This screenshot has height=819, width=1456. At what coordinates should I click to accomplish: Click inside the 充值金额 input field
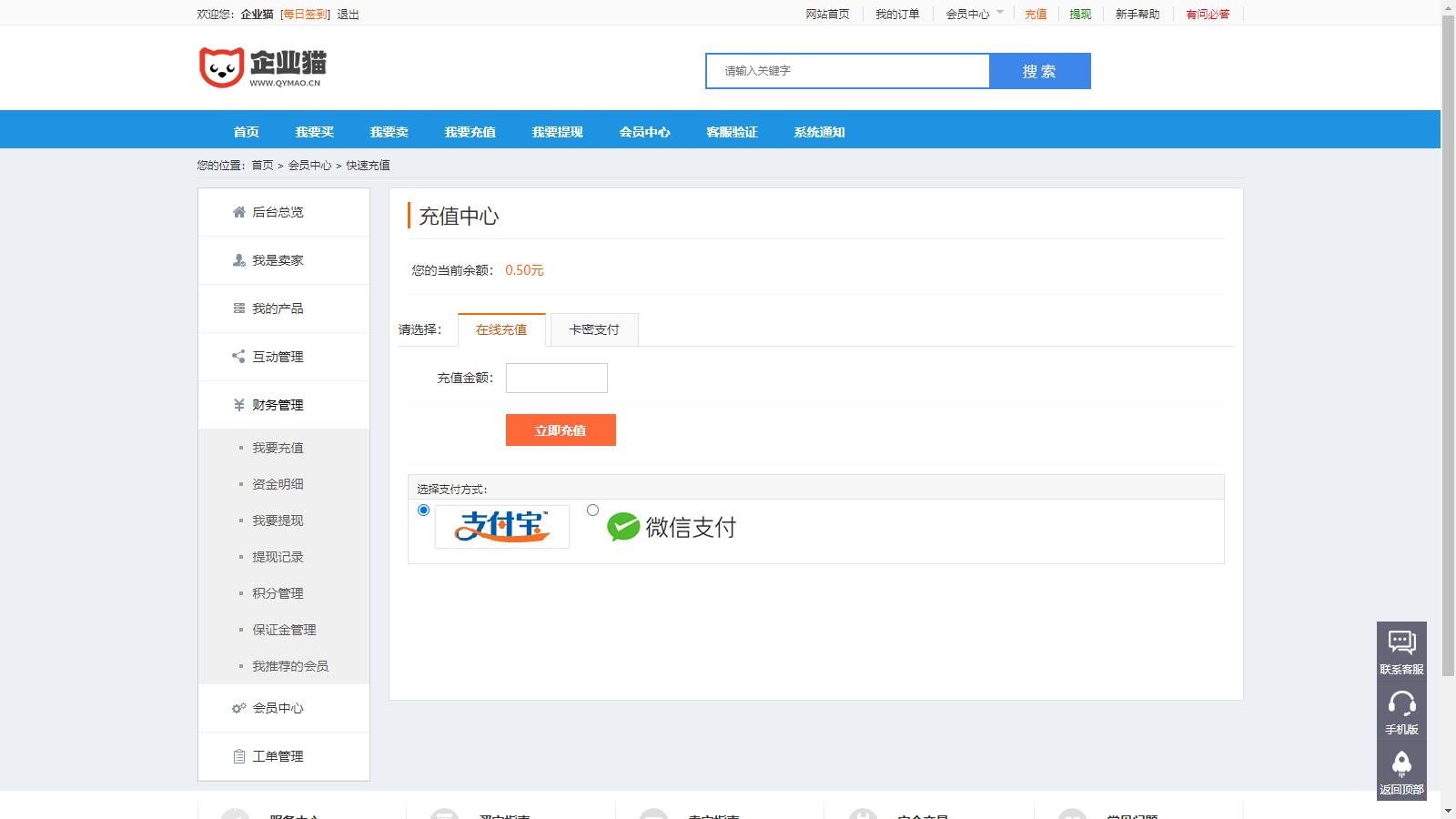[x=556, y=377]
